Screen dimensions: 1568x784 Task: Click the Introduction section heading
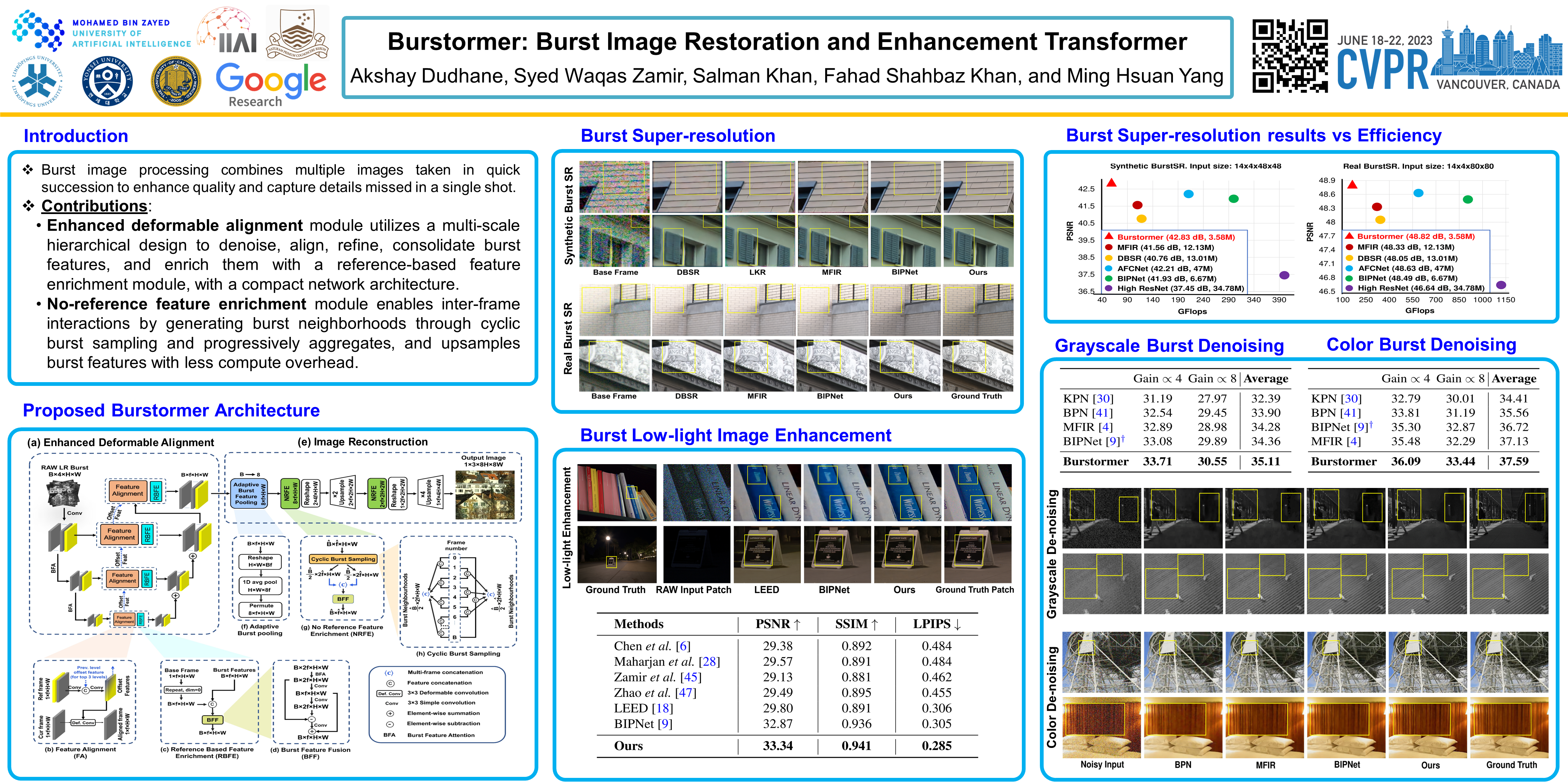76,136
